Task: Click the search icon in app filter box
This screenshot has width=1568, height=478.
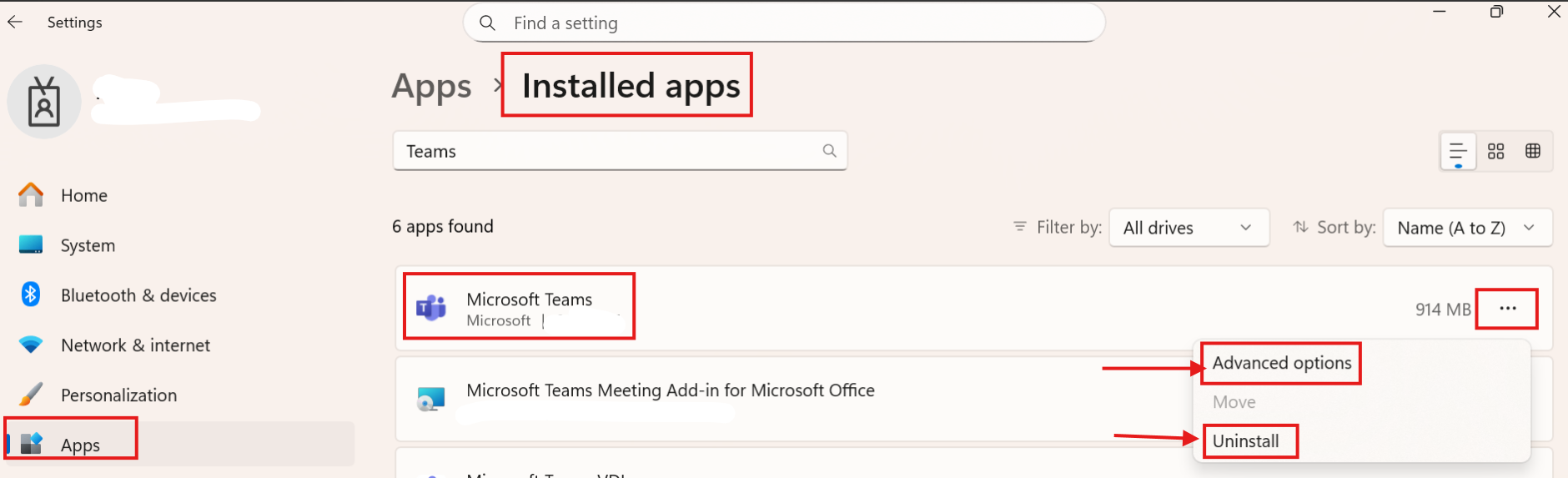Action: coord(829,151)
